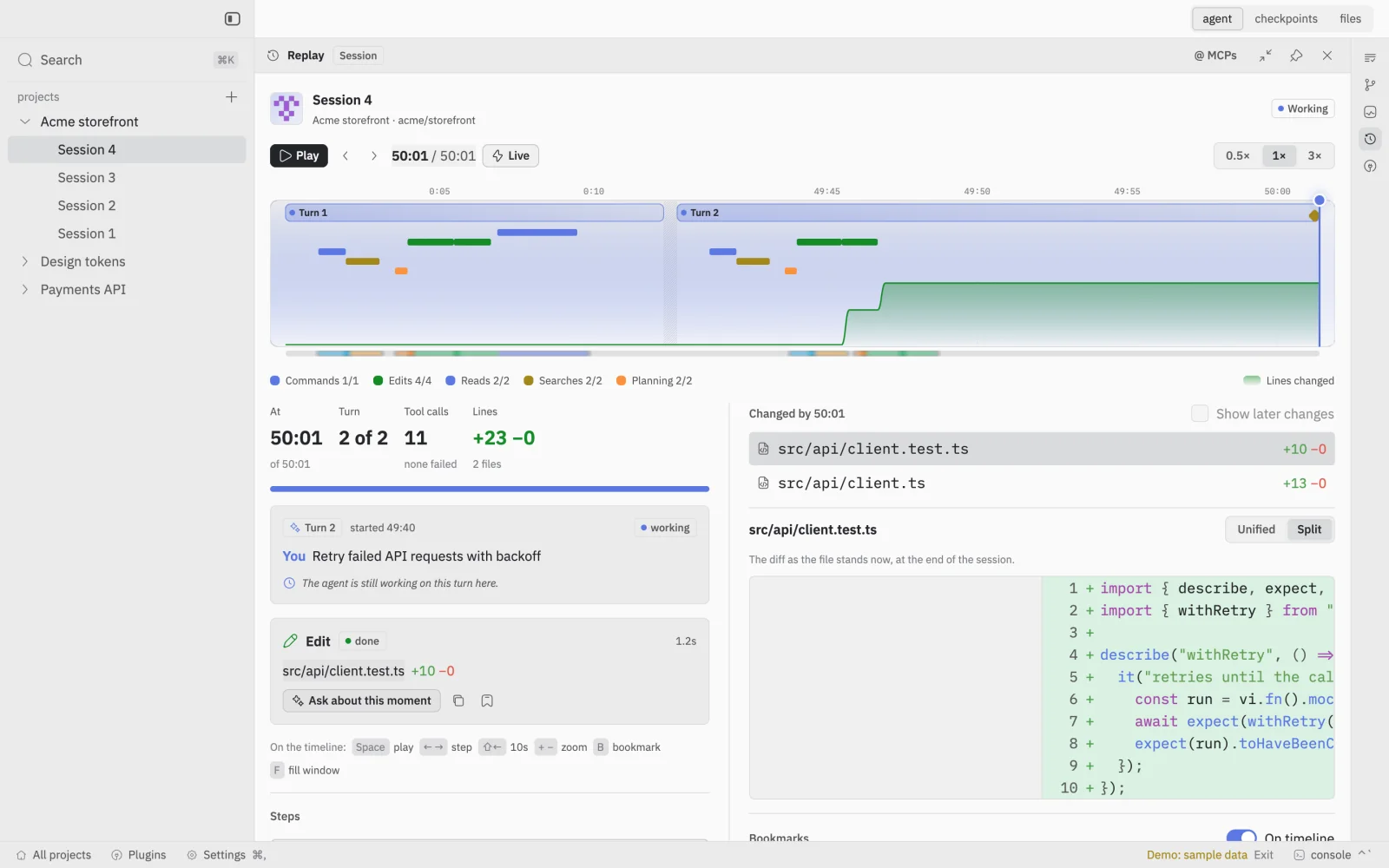
Task: Select the replay history icon in right rail
Action: 1370,139
